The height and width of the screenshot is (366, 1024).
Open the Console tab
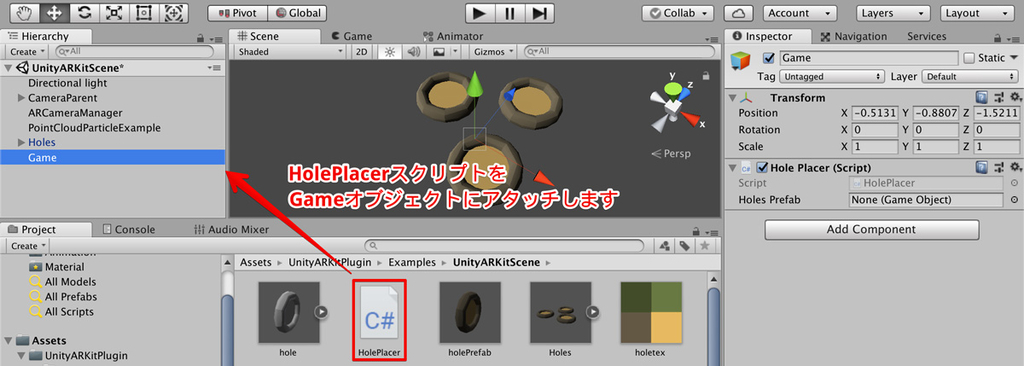(x=129, y=229)
